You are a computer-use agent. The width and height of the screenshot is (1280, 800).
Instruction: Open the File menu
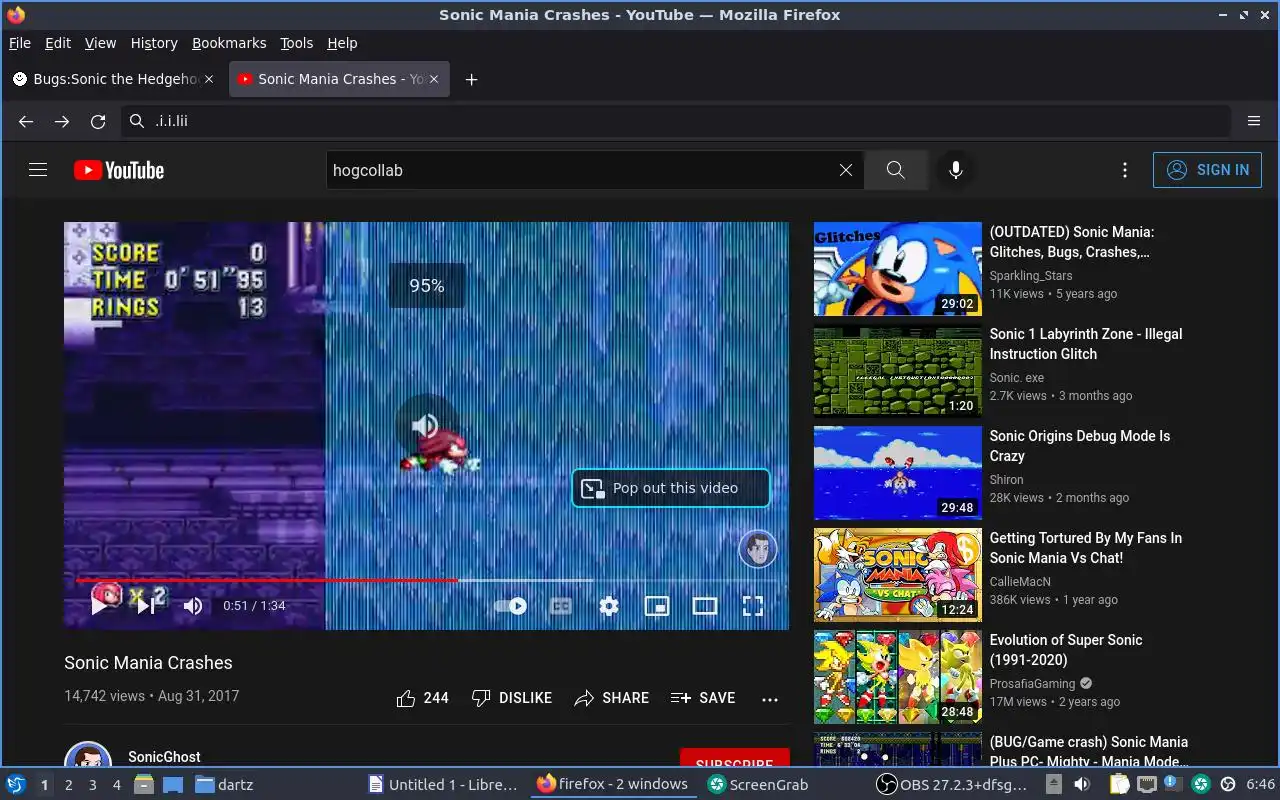[x=20, y=43]
